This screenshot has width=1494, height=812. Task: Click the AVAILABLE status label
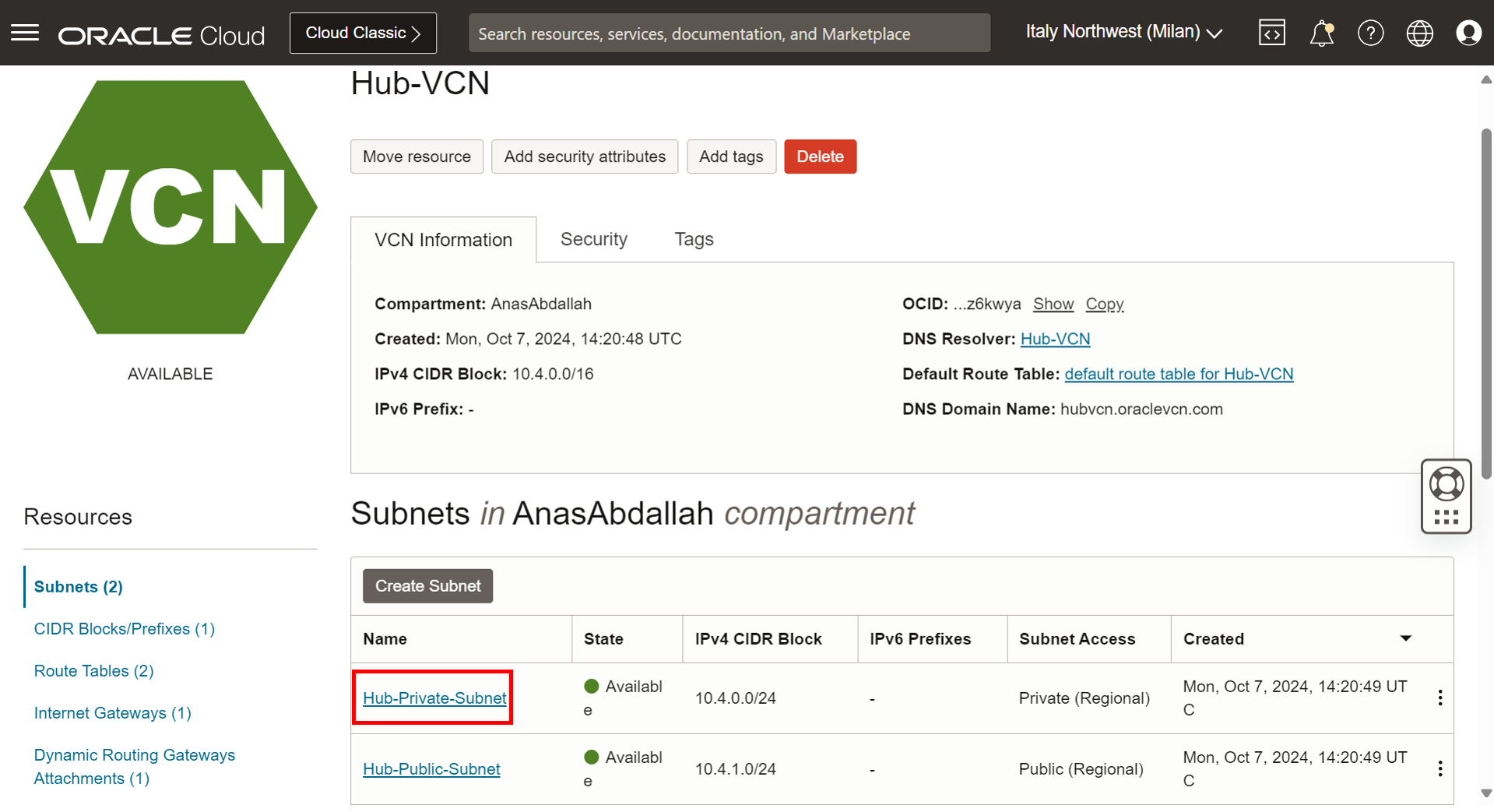(170, 374)
